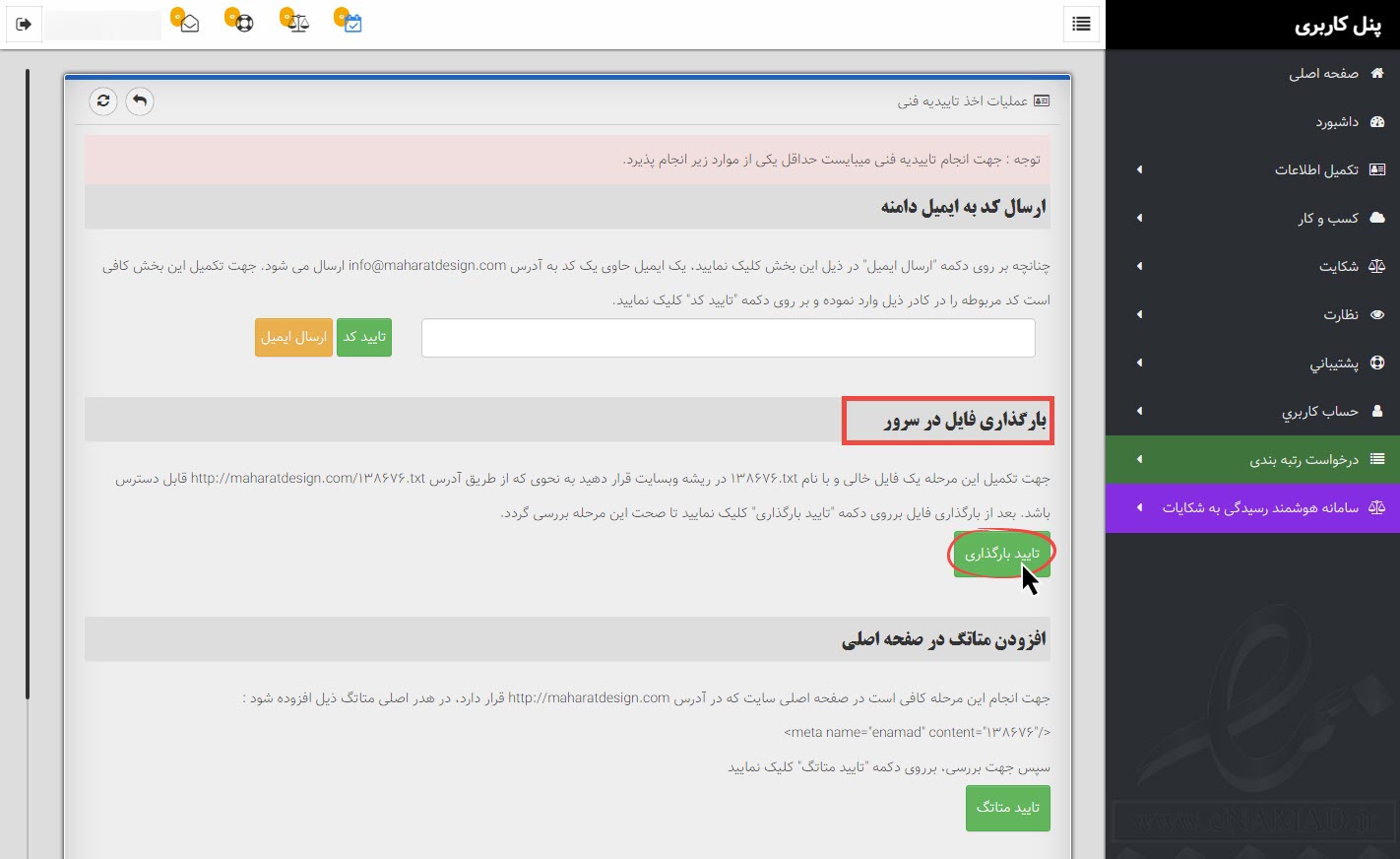Screen dimensions: 1400x859
Task: Expand the شکایت submenu arrow
Action: [1139, 266]
